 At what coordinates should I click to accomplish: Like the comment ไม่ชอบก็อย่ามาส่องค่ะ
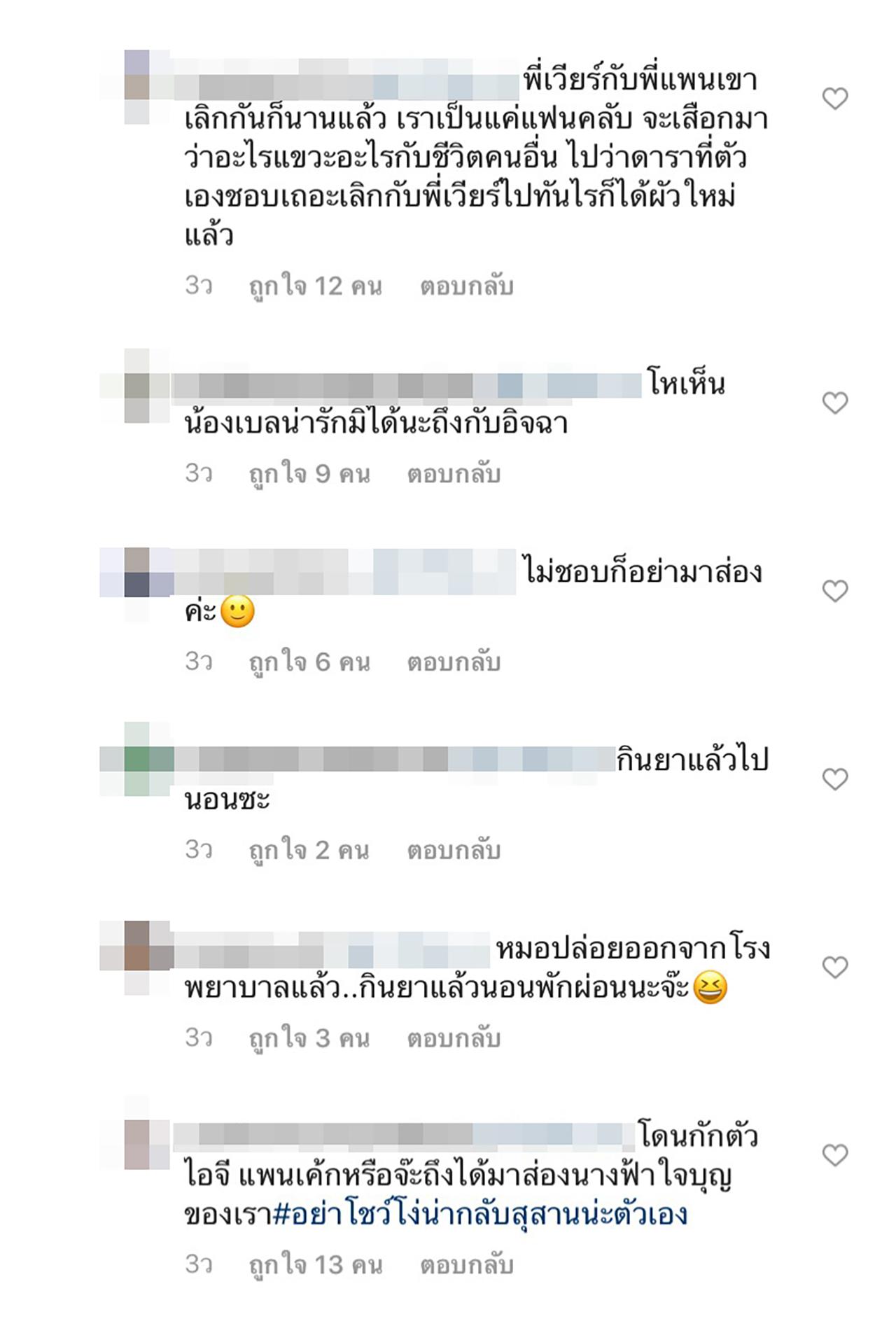834,591
